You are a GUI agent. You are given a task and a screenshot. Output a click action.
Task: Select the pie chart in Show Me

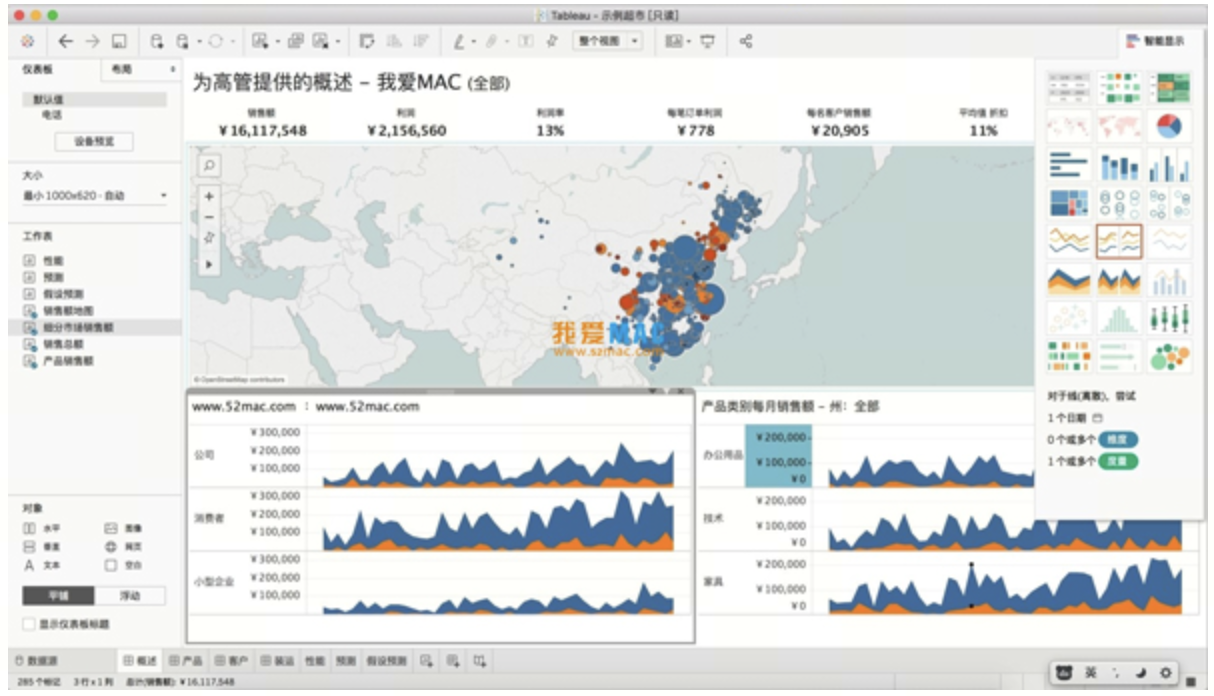1169,126
